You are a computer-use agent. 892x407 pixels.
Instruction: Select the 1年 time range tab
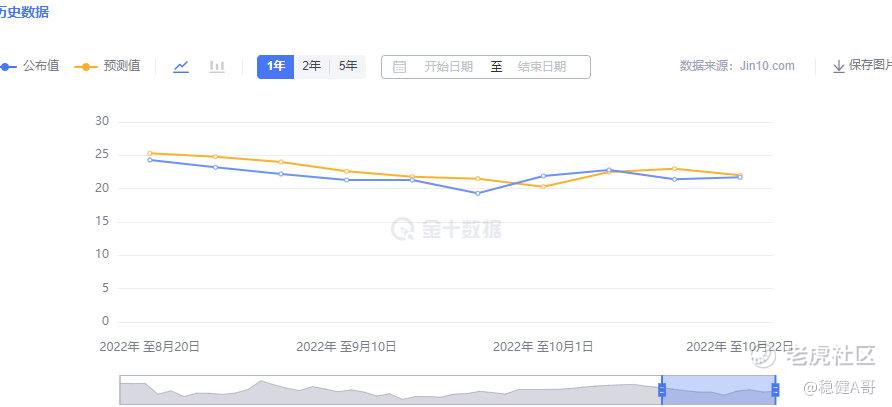point(276,67)
